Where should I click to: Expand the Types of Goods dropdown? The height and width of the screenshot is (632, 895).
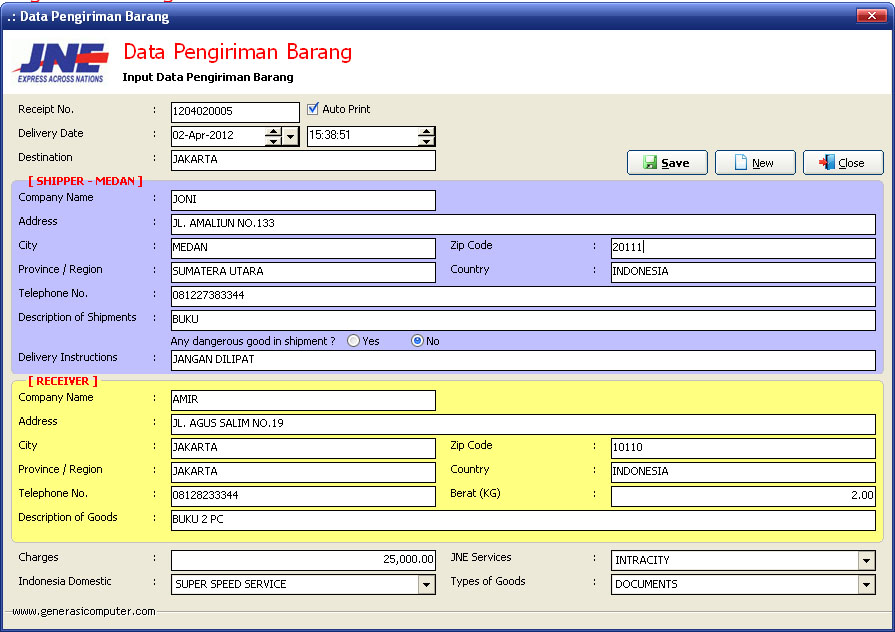[866, 585]
